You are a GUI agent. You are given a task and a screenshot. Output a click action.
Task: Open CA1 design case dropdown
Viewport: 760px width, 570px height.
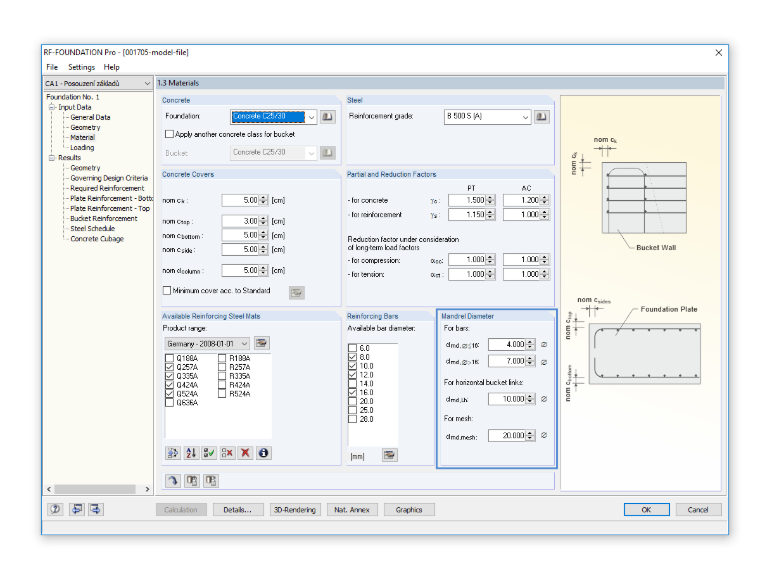[147, 83]
